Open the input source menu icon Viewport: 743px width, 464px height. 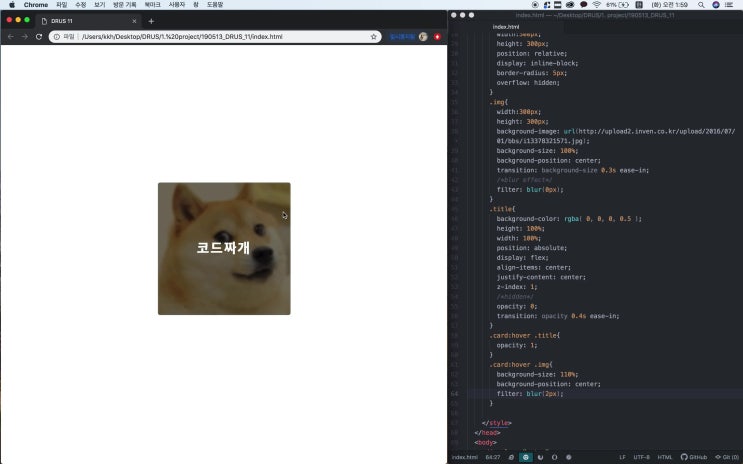click(639, 5)
